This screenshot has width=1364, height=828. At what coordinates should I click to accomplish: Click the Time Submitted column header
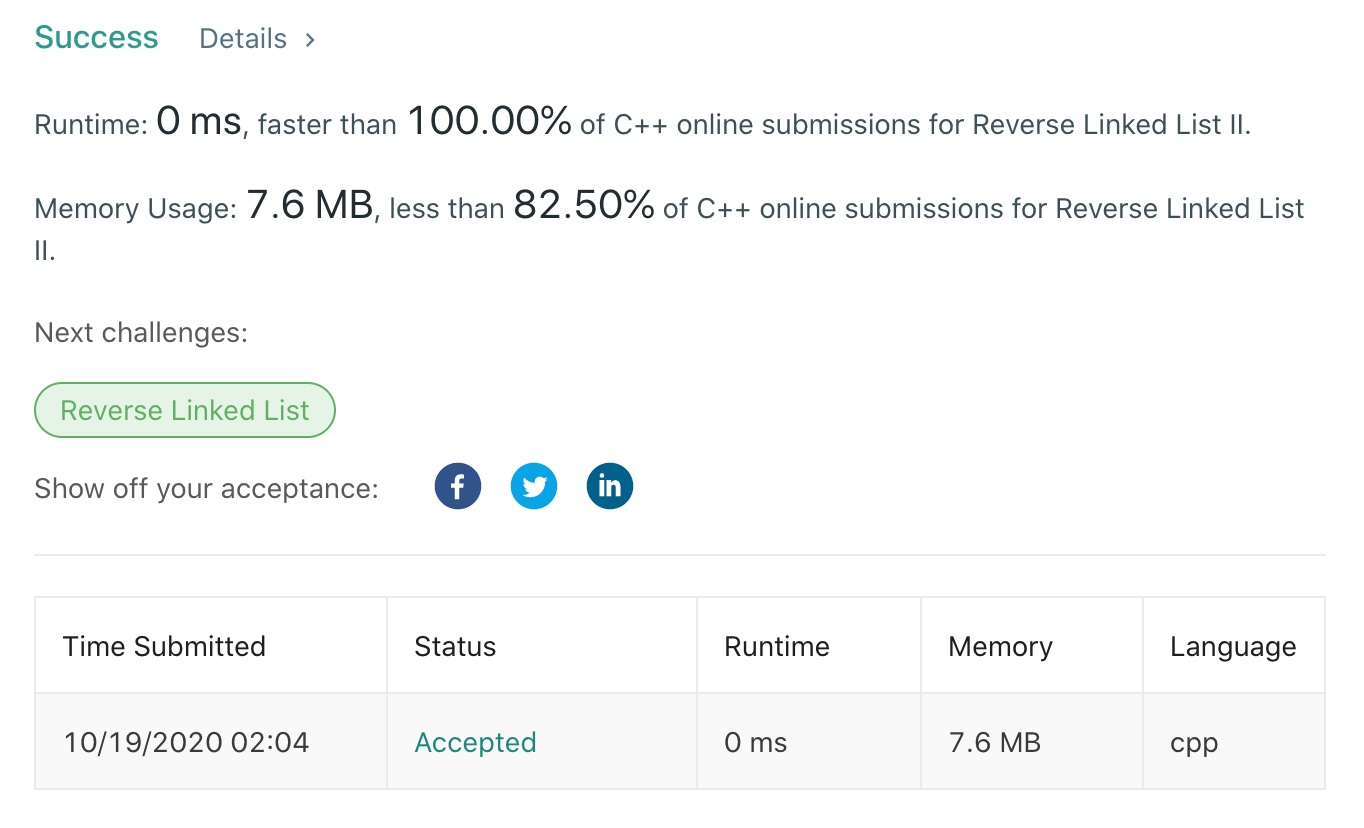164,646
